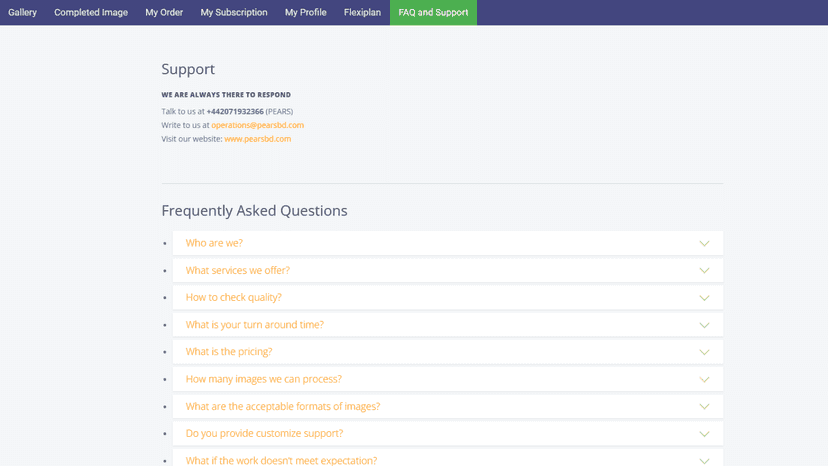Open 'acceptable formats of images' question
This screenshot has height=466, width=828.
tap(448, 406)
